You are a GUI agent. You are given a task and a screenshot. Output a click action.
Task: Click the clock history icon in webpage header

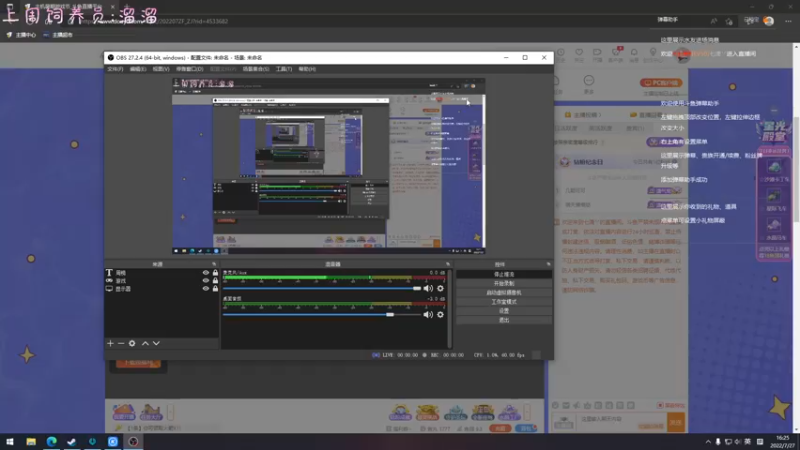561,52
